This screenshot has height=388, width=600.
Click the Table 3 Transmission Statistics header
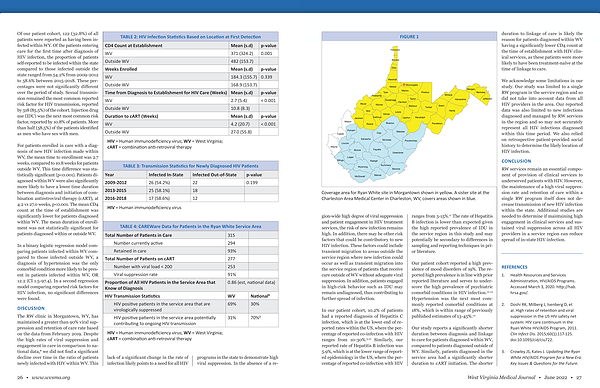tap(191, 166)
